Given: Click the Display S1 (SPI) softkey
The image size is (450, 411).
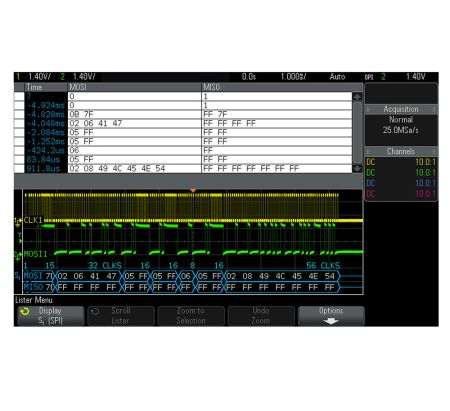Looking at the screenshot, I should coord(50,316).
